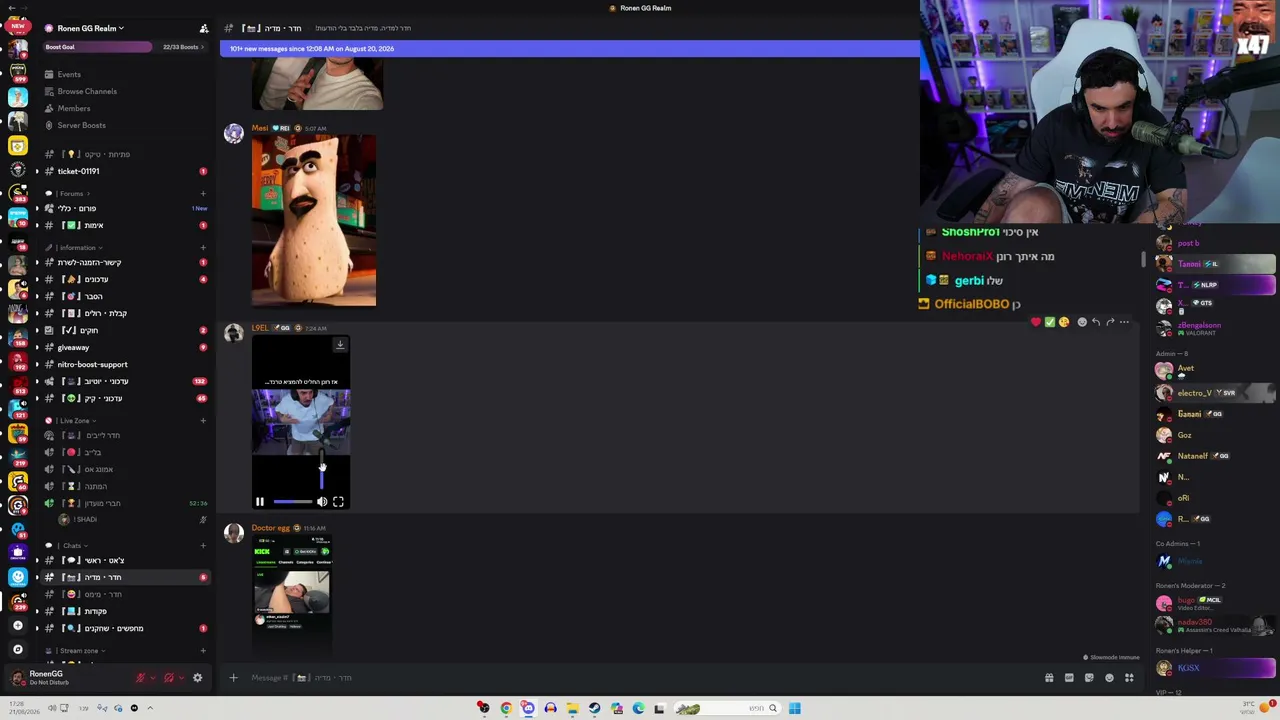The image size is (1280, 720).
Task: Add the heart reaction to L9EL's message
Action: (1035, 322)
